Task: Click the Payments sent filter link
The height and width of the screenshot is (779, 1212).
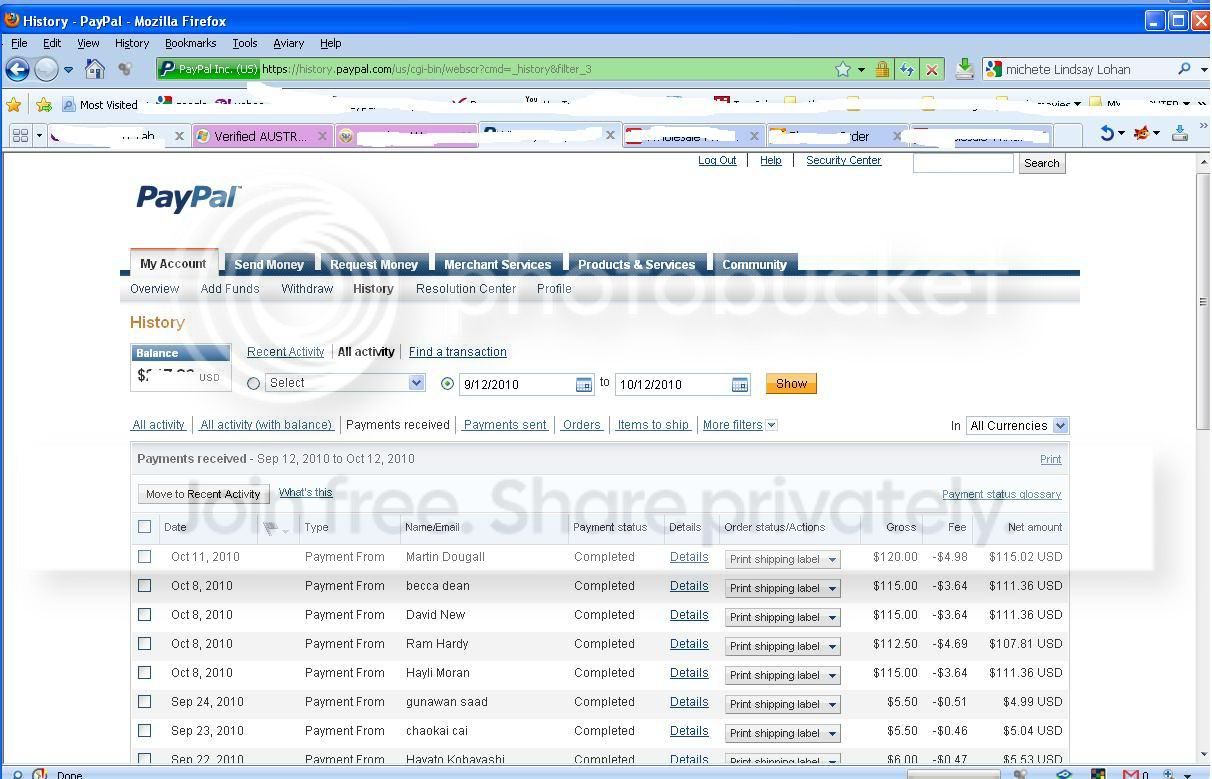Action: pos(505,425)
